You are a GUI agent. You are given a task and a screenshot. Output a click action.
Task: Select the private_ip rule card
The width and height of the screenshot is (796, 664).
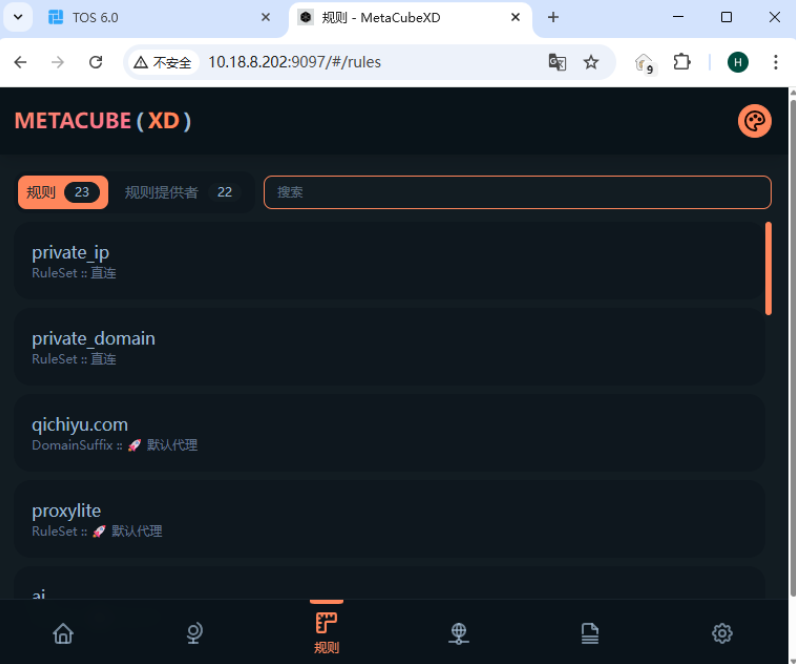(x=389, y=261)
